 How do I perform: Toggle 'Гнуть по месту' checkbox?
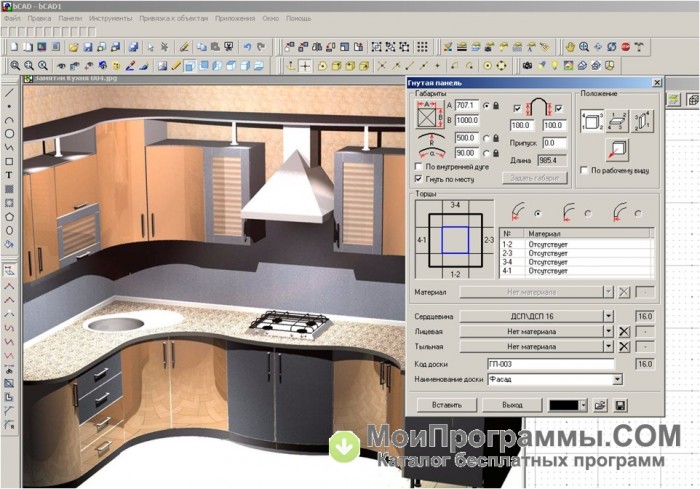point(418,179)
